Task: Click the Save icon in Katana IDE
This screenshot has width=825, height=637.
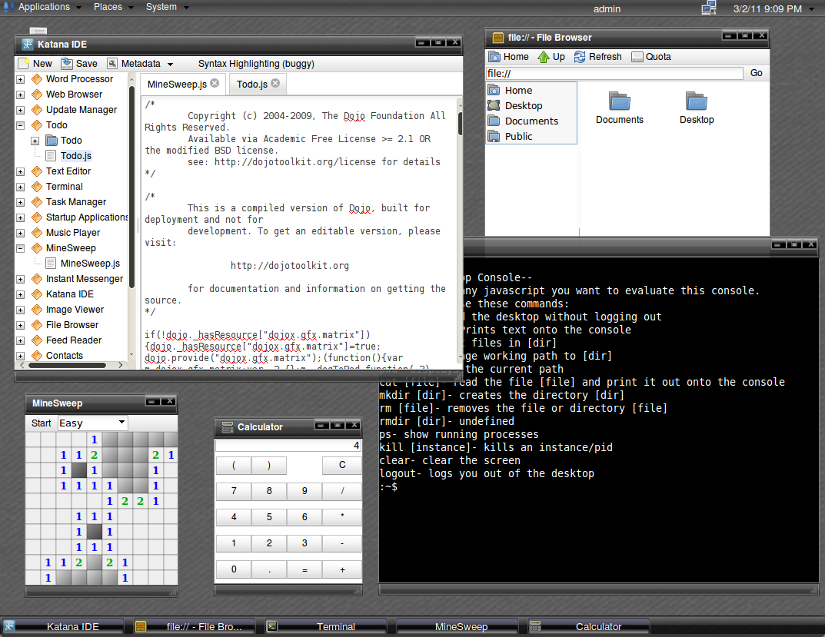Action: [x=67, y=64]
